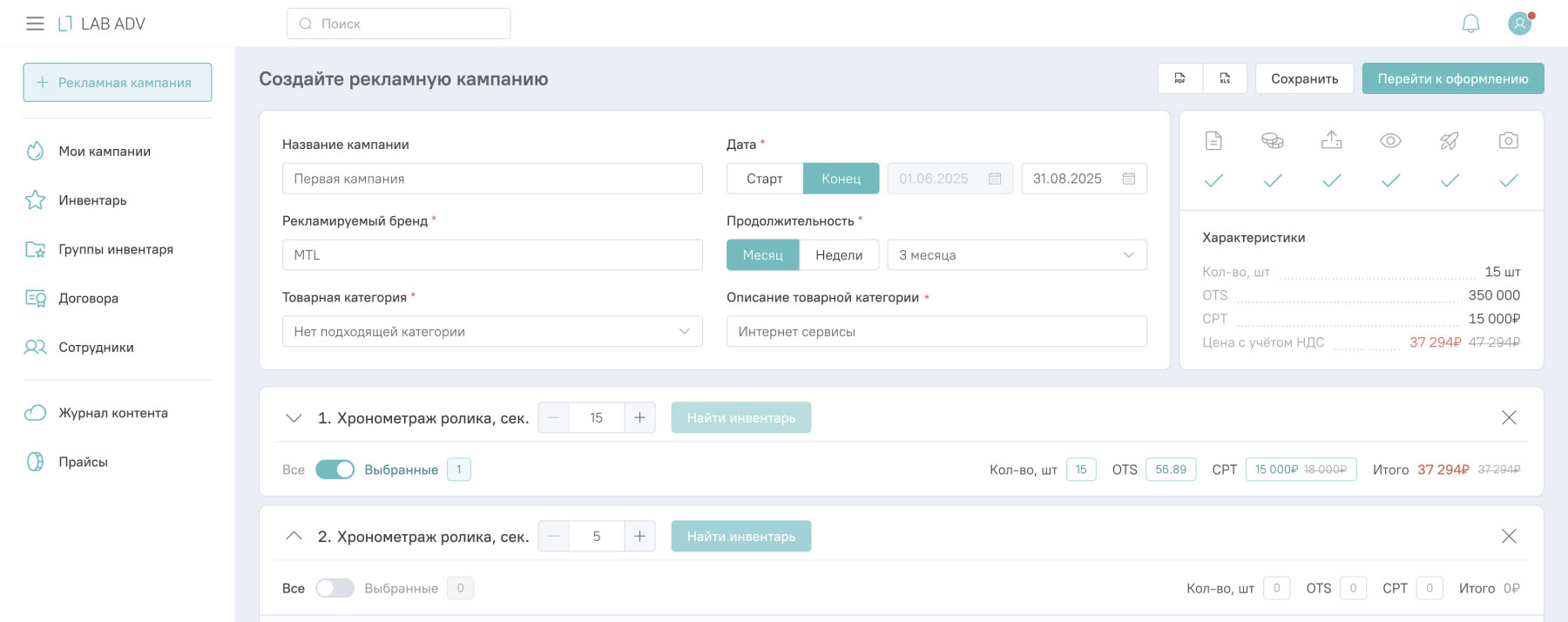
Task: Expand section 1 Хронометраж ролика chevron
Action: click(x=294, y=418)
